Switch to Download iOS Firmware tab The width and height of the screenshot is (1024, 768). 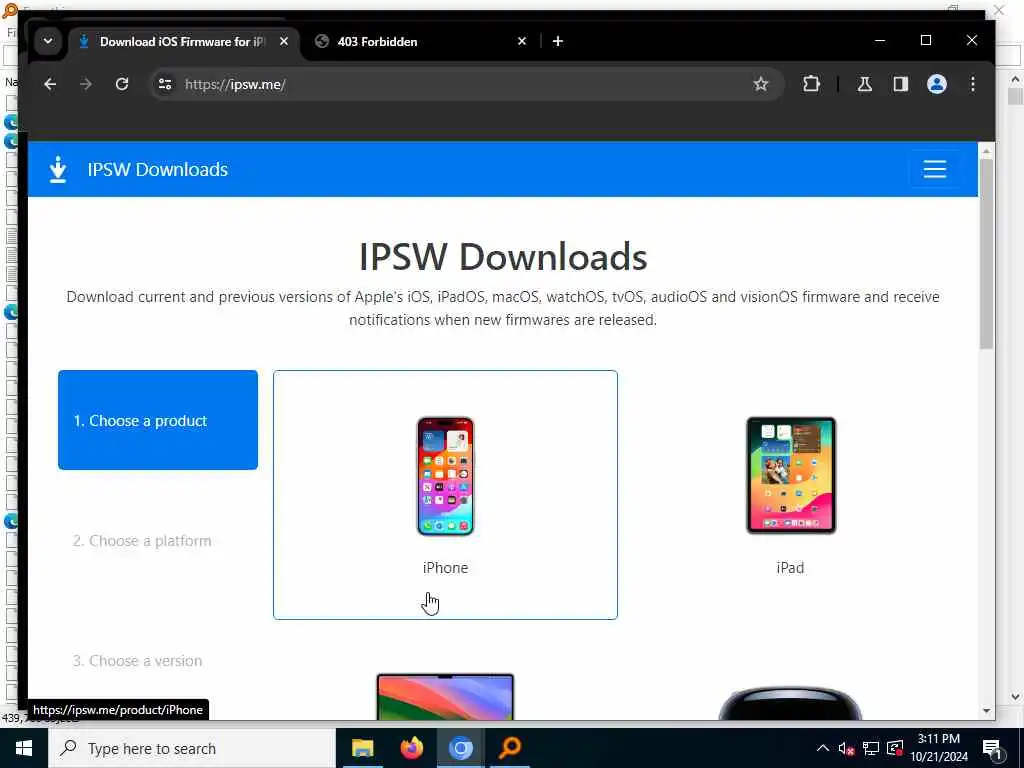pos(183,42)
